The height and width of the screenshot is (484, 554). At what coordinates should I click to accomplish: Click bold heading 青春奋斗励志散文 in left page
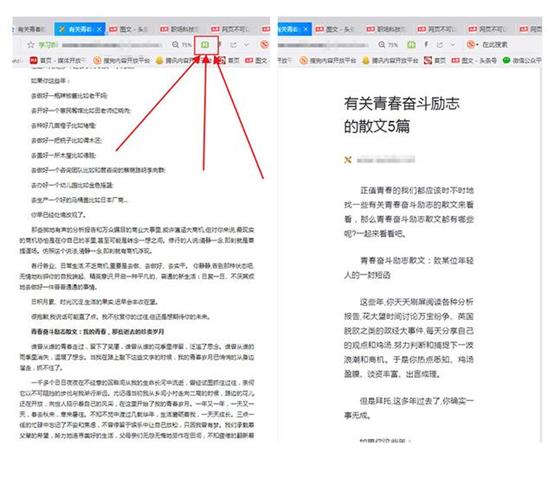98,331
